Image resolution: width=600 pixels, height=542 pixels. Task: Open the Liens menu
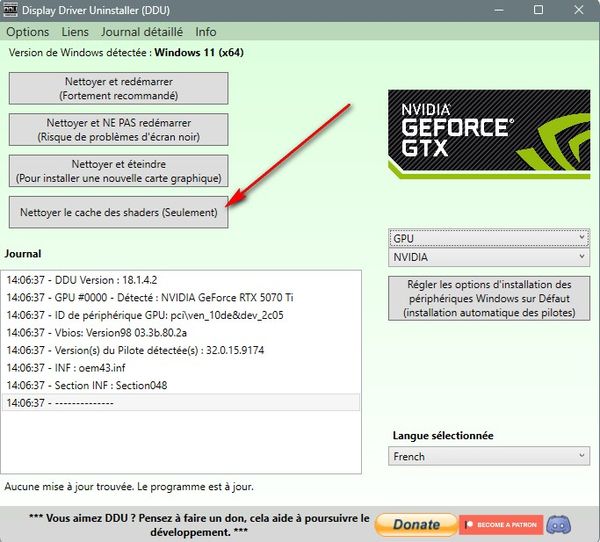[x=75, y=32]
